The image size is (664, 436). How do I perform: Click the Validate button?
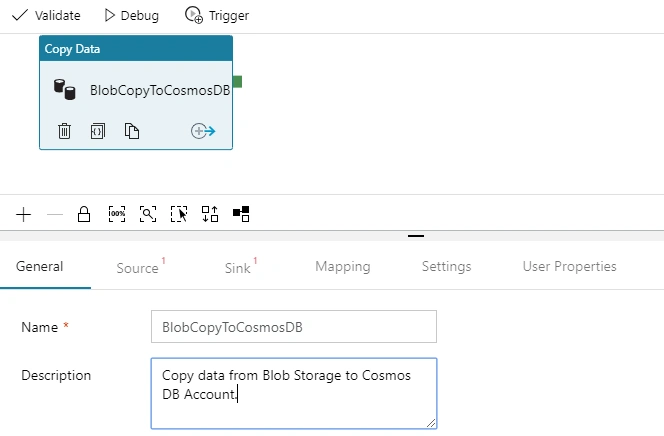(46, 16)
